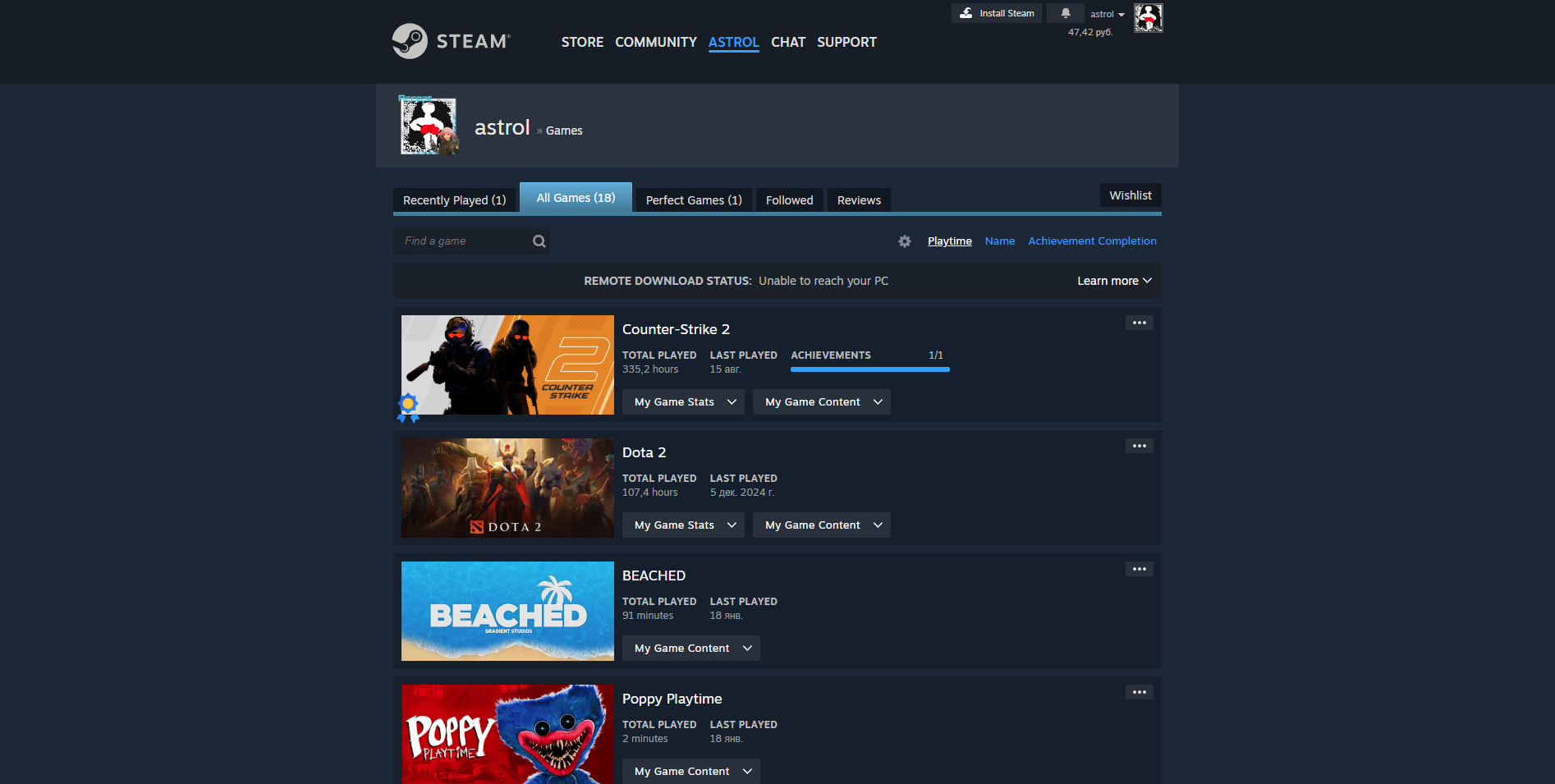The image size is (1555, 784).
Task: Open the three-dot menu for Poppy Playtime
Action: tap(1140, 692)
